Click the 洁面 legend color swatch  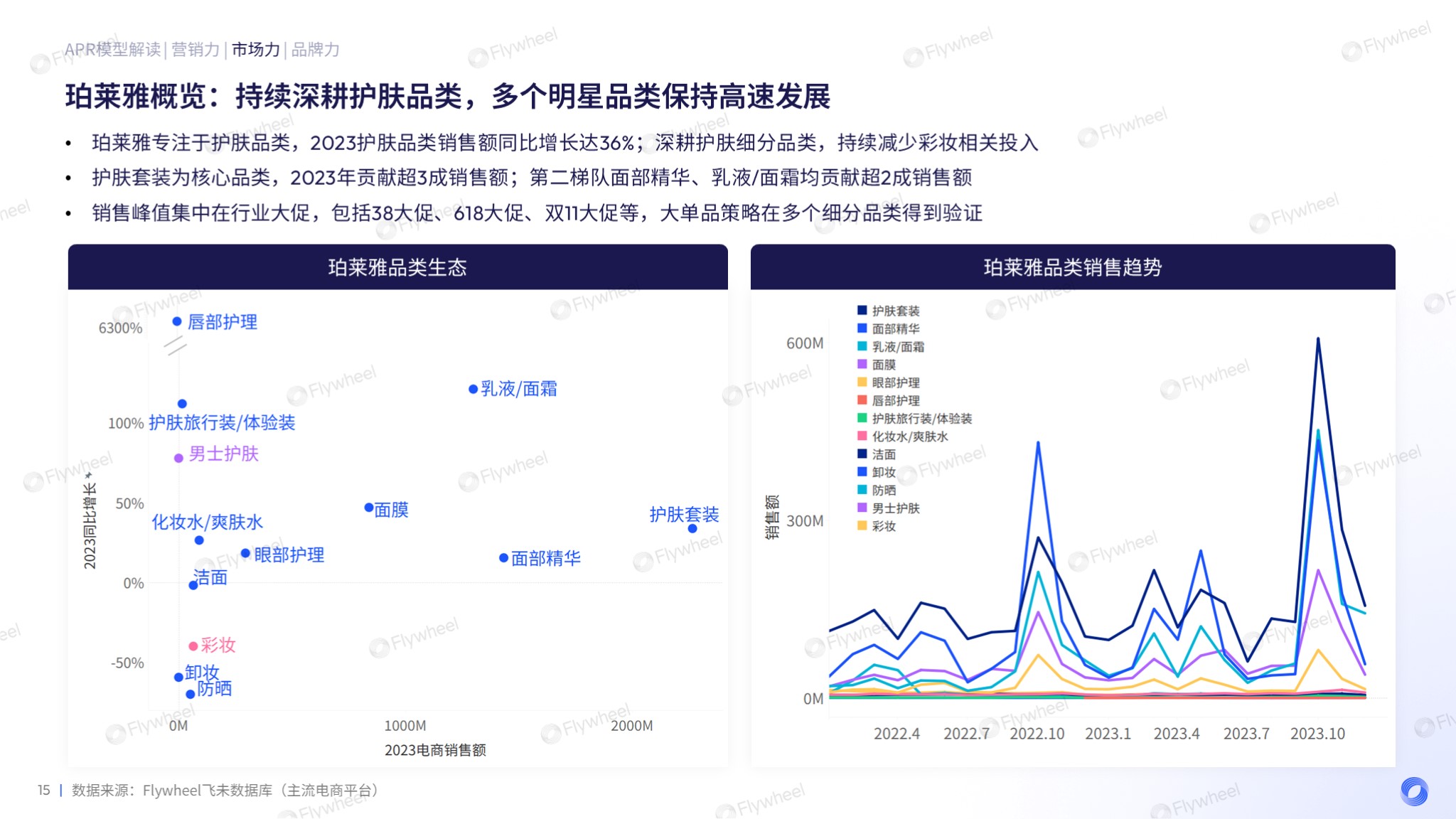click(862, 454)
